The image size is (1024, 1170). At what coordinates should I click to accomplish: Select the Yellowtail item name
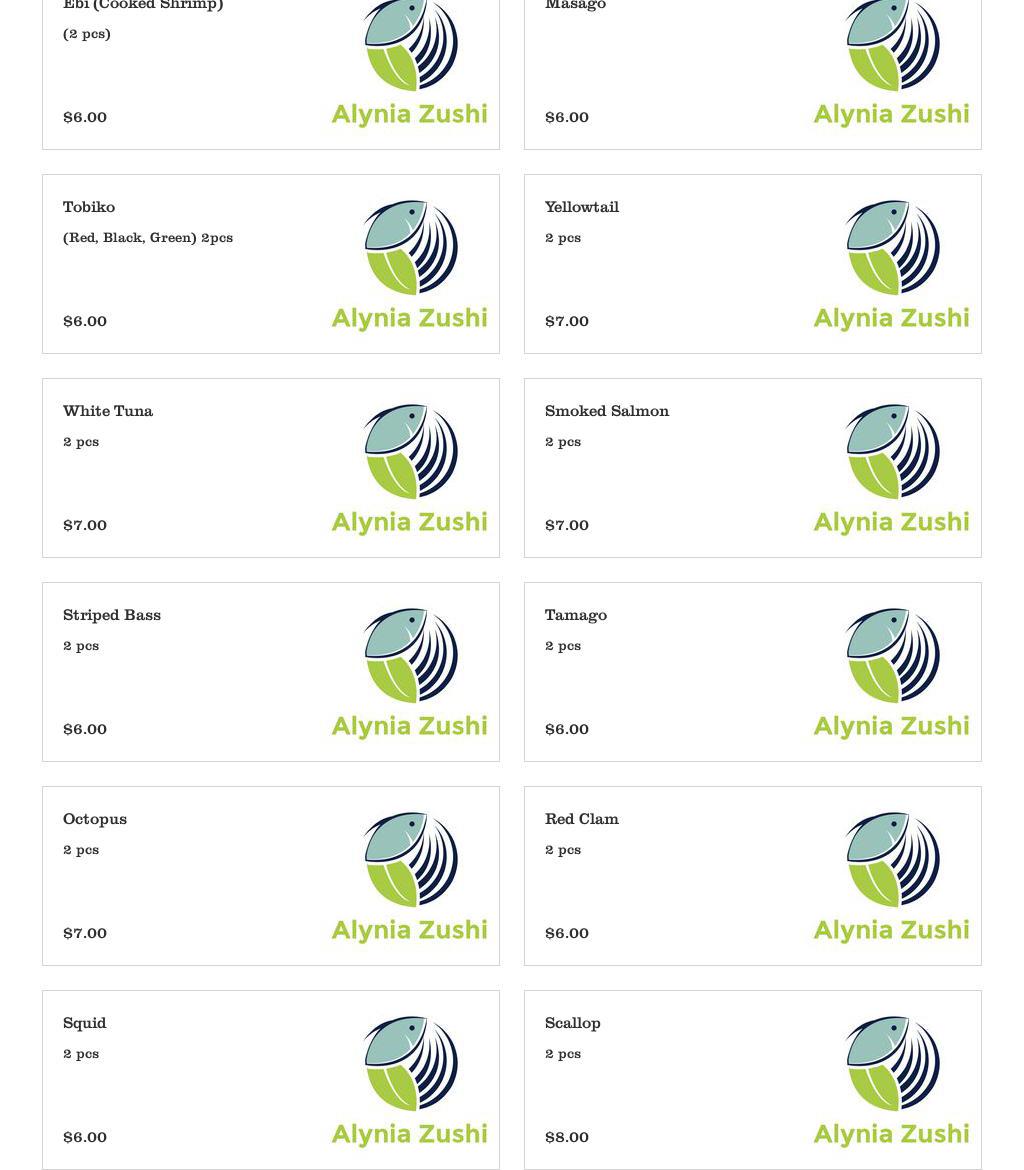(x=582, y=207)
